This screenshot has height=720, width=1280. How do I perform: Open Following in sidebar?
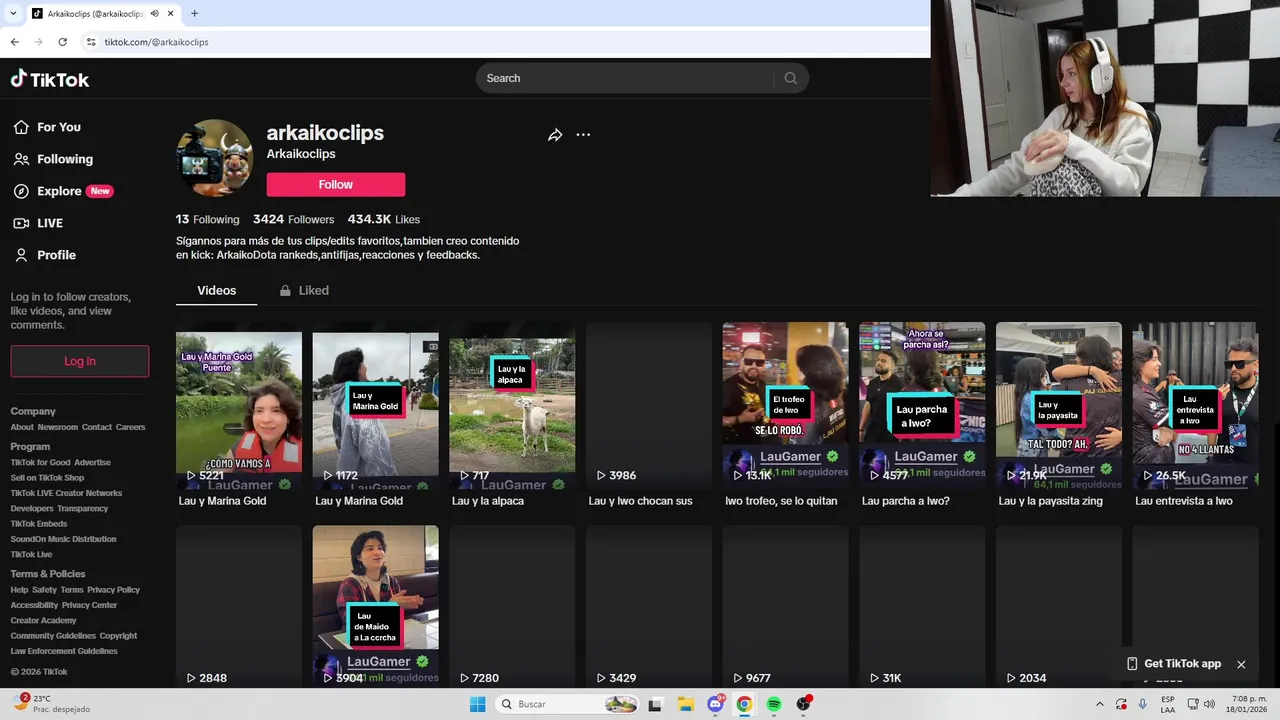(x=53, y=159)
